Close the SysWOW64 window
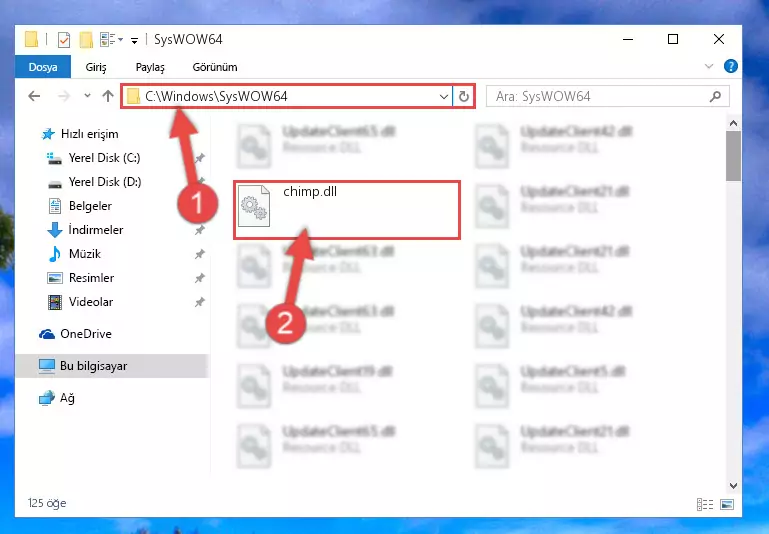769x534 pixels. pos(718,39)
